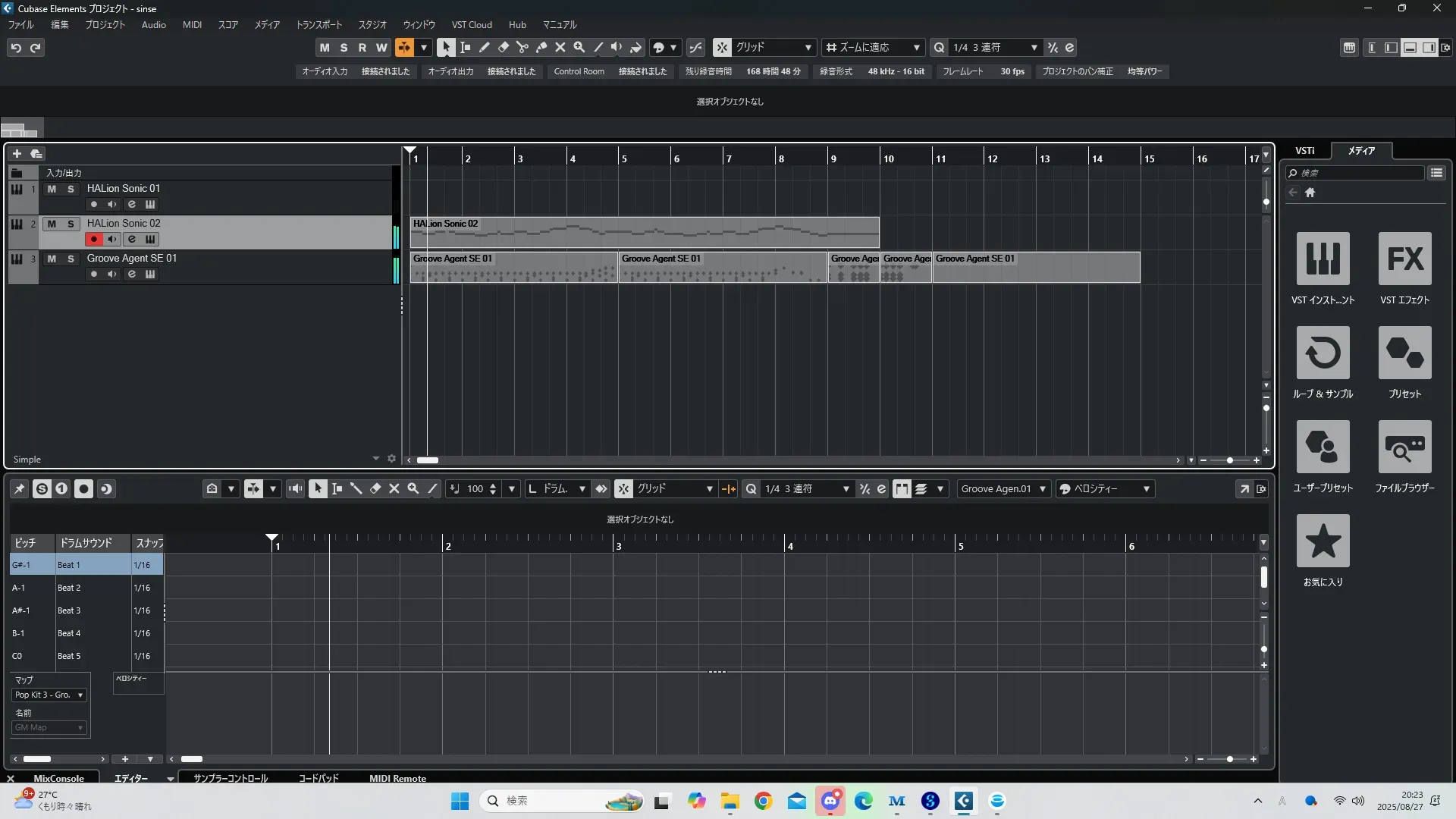Open the Transport menu
Image resolution: width=1456 pixels, height=819 pixels.
click(318, 25)
